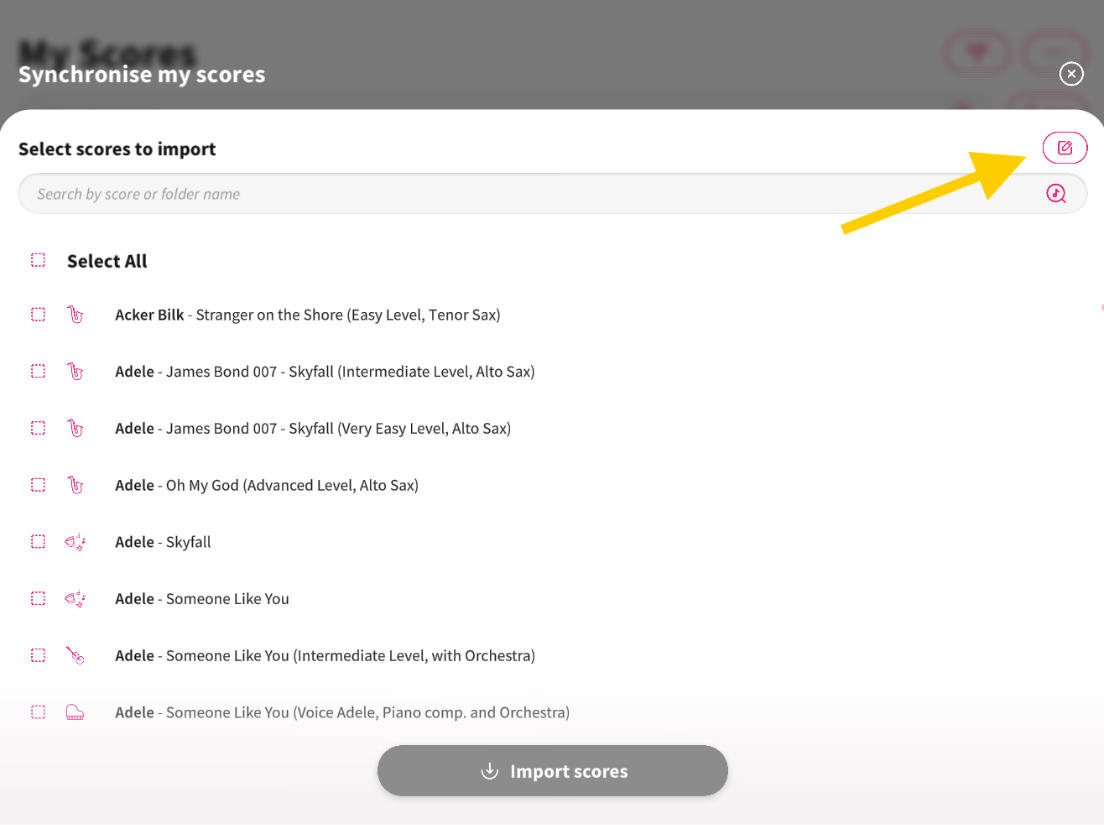Click the piano icon on Voice Adele row
The width and height of the screenshot is (1104, 825).
tap(75, 712)
